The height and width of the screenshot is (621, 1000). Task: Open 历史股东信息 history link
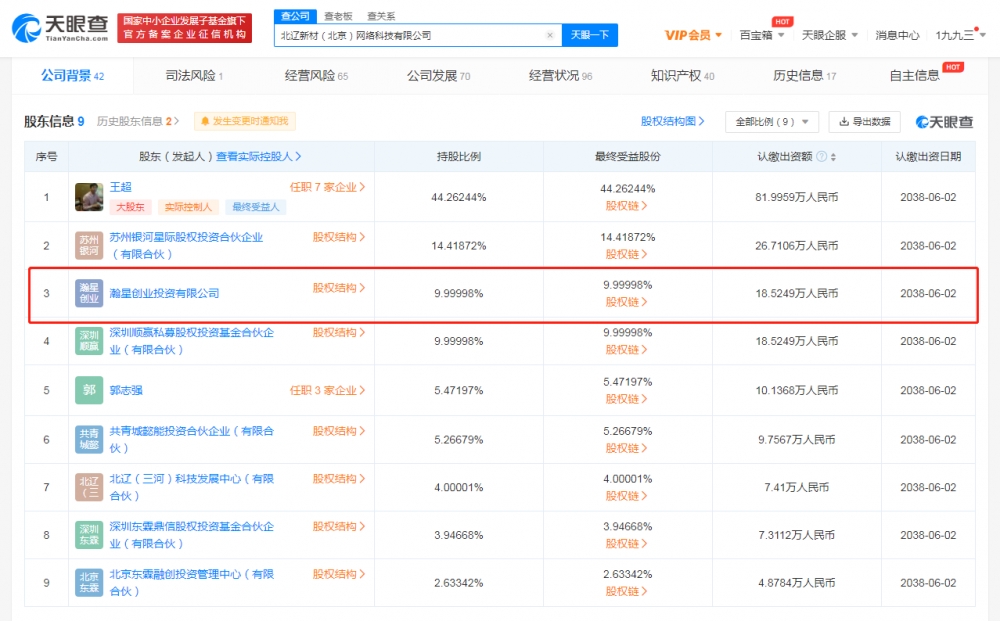137,121
